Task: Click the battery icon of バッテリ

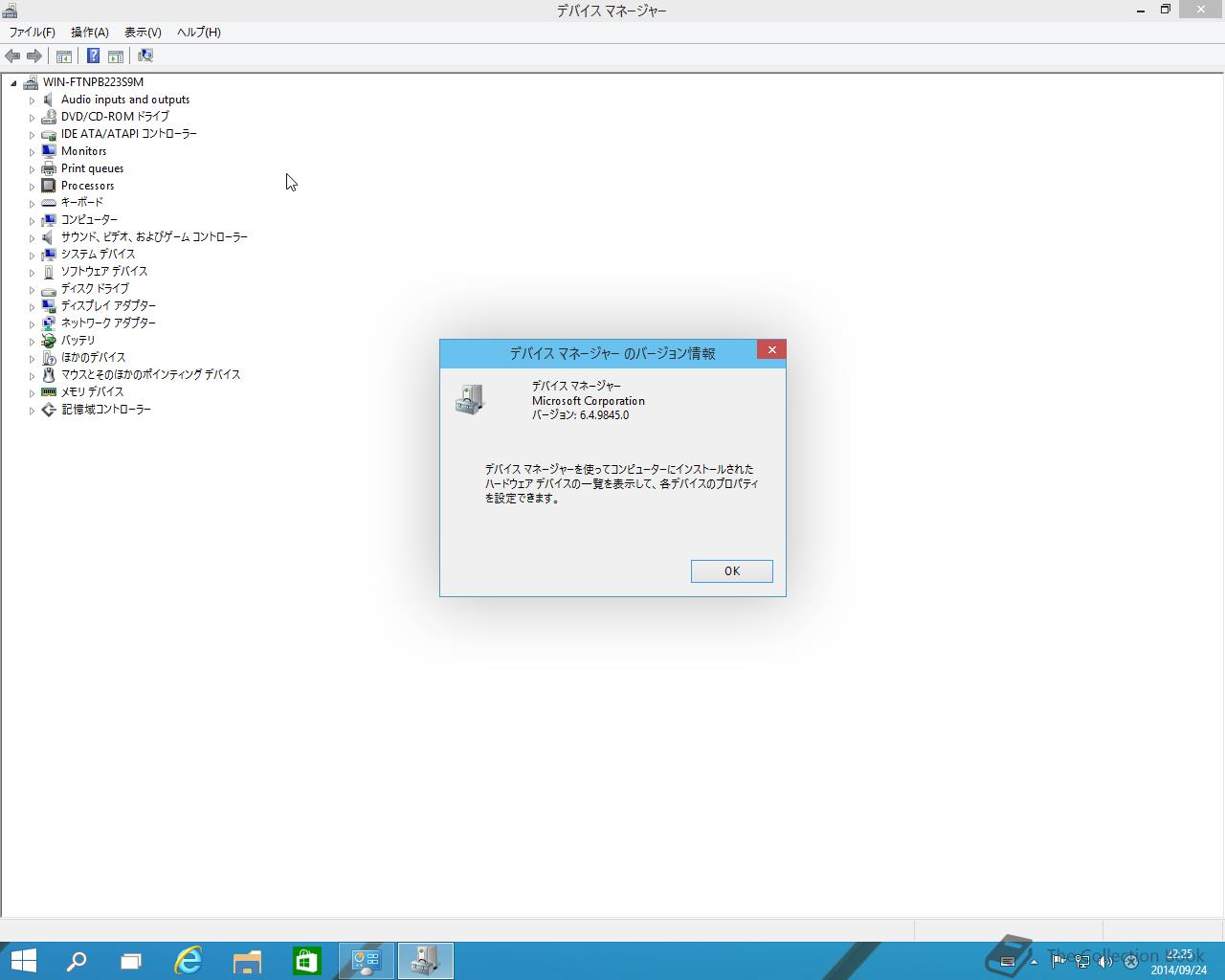Action: (x=49, y=341)
